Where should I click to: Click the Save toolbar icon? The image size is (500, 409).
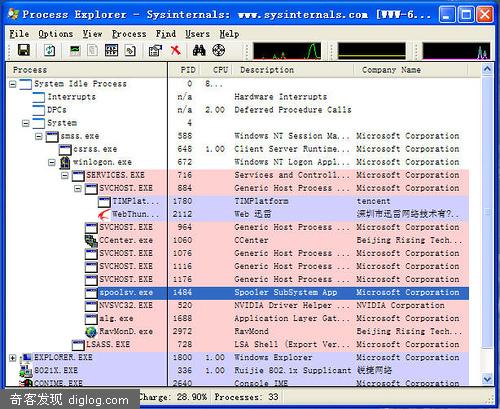(24, 50)
